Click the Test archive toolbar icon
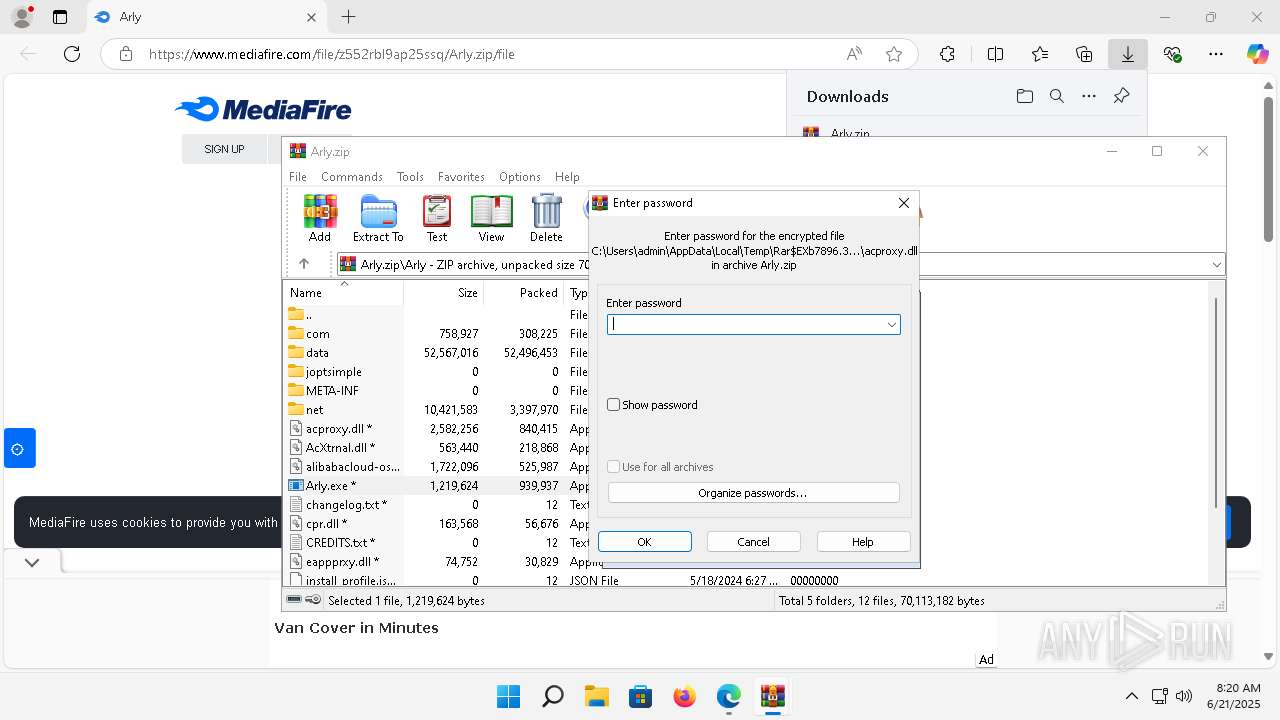 click(437, 218)
